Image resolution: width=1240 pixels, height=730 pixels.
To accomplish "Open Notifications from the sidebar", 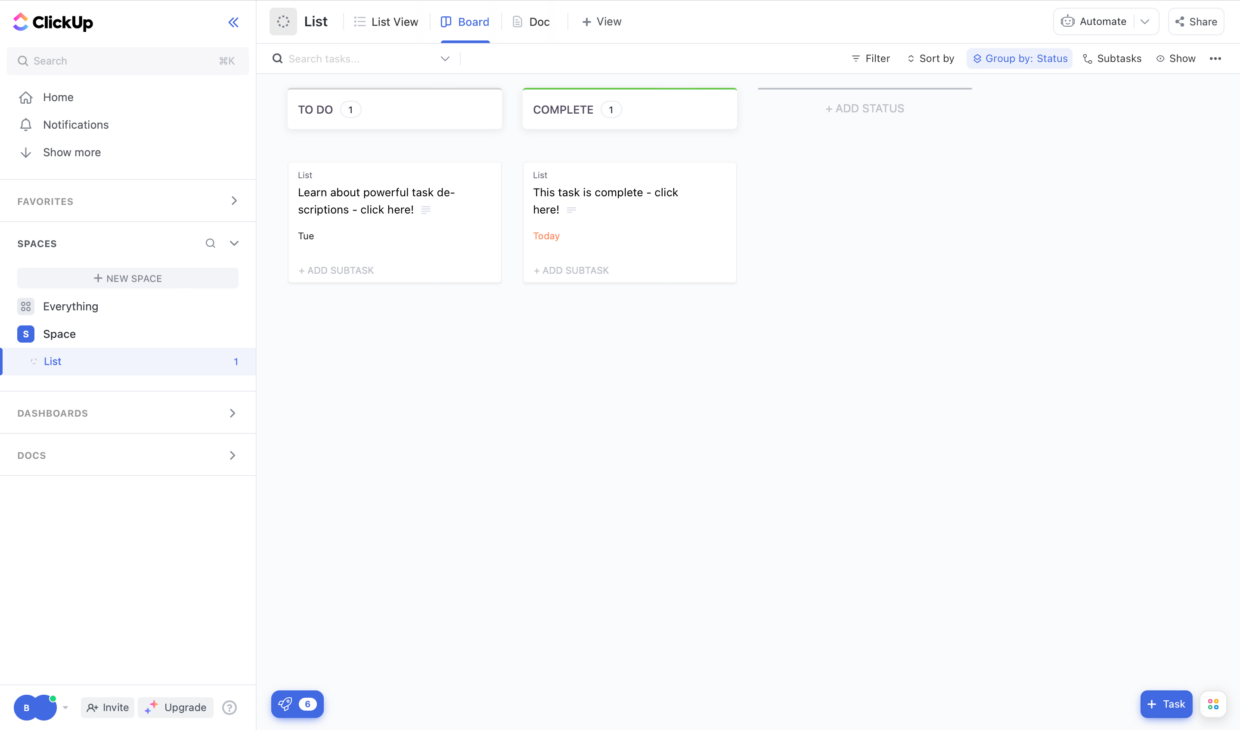I will pos(75,124).
